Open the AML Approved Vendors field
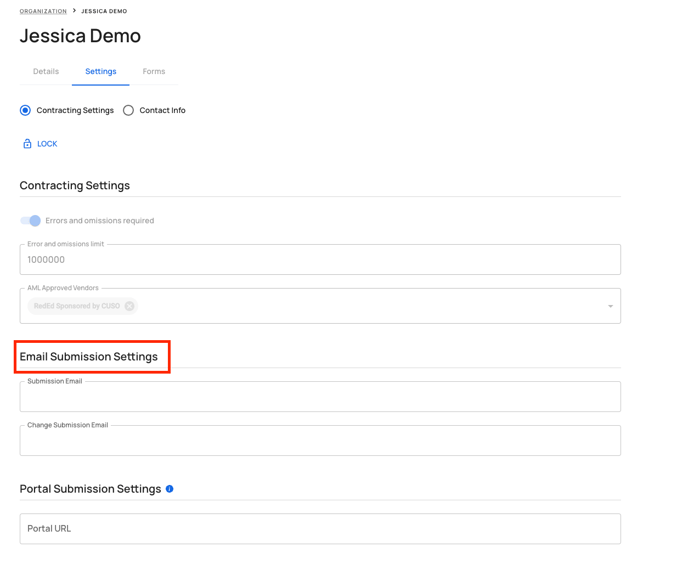 320,306
